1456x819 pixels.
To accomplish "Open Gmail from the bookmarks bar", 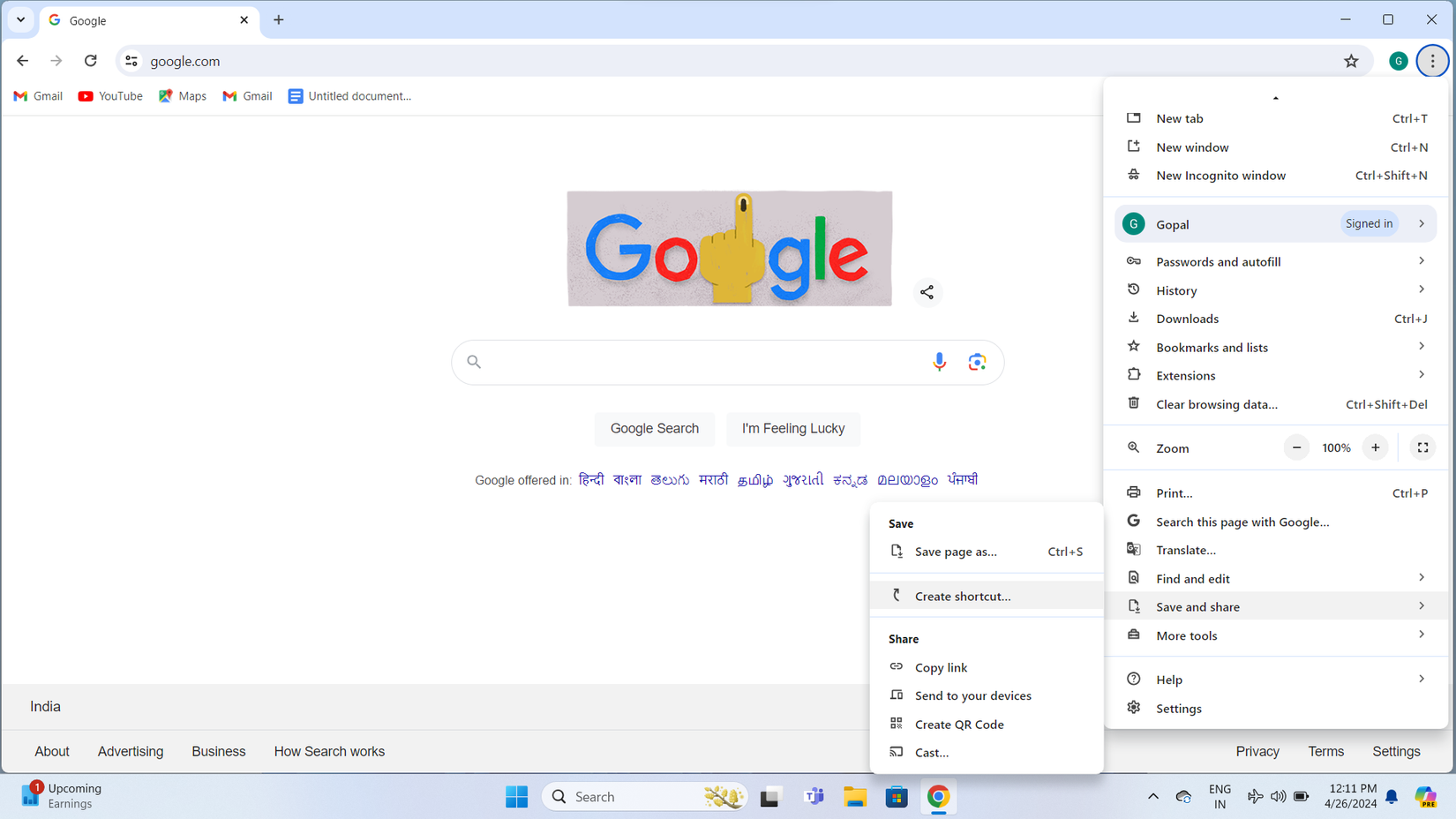I will 37,95.
